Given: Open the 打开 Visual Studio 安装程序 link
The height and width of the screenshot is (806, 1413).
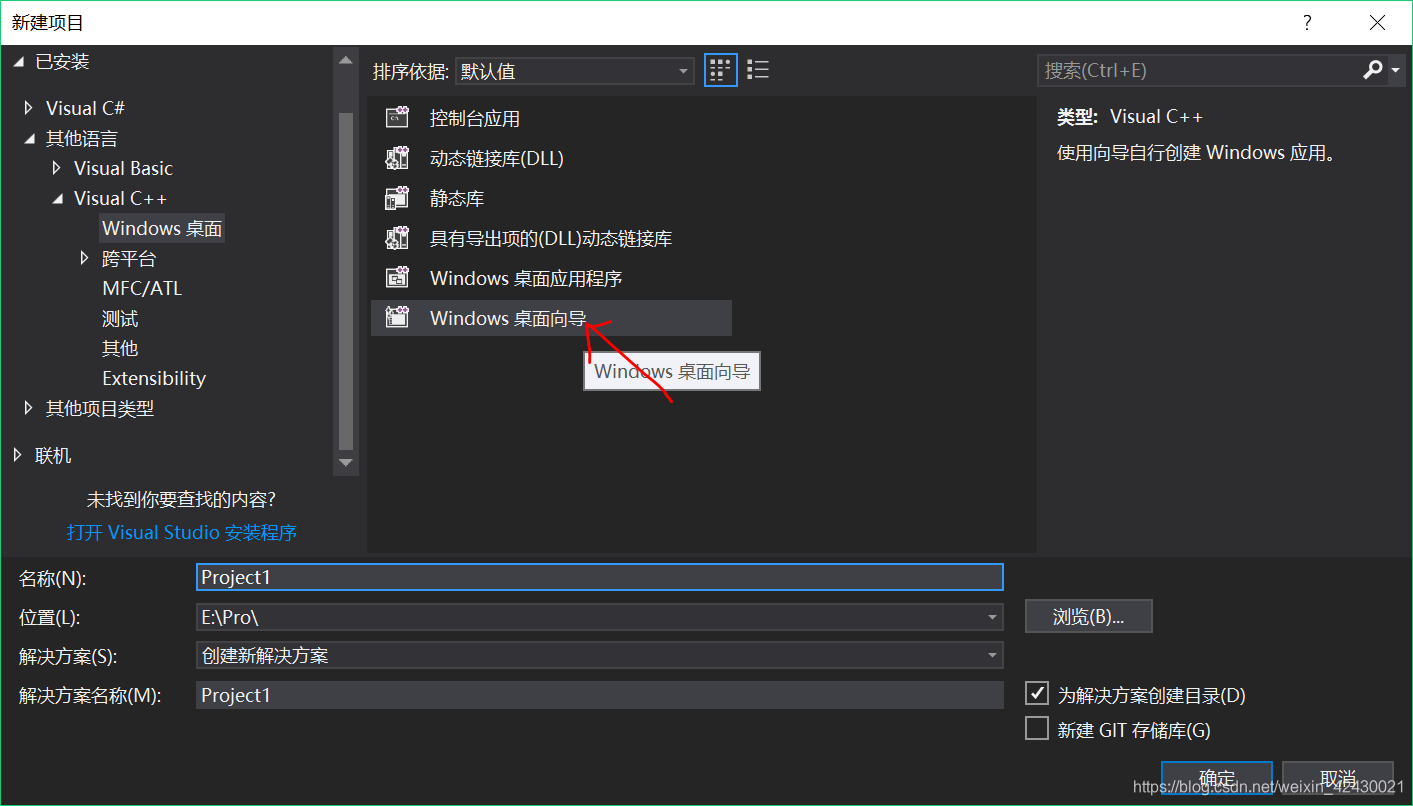Looking at the screenshot, I should pos(182,532).
